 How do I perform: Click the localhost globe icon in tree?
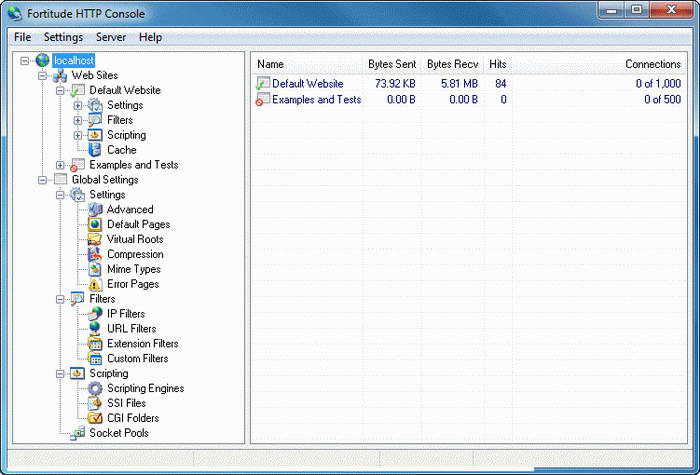coord(42,60)
